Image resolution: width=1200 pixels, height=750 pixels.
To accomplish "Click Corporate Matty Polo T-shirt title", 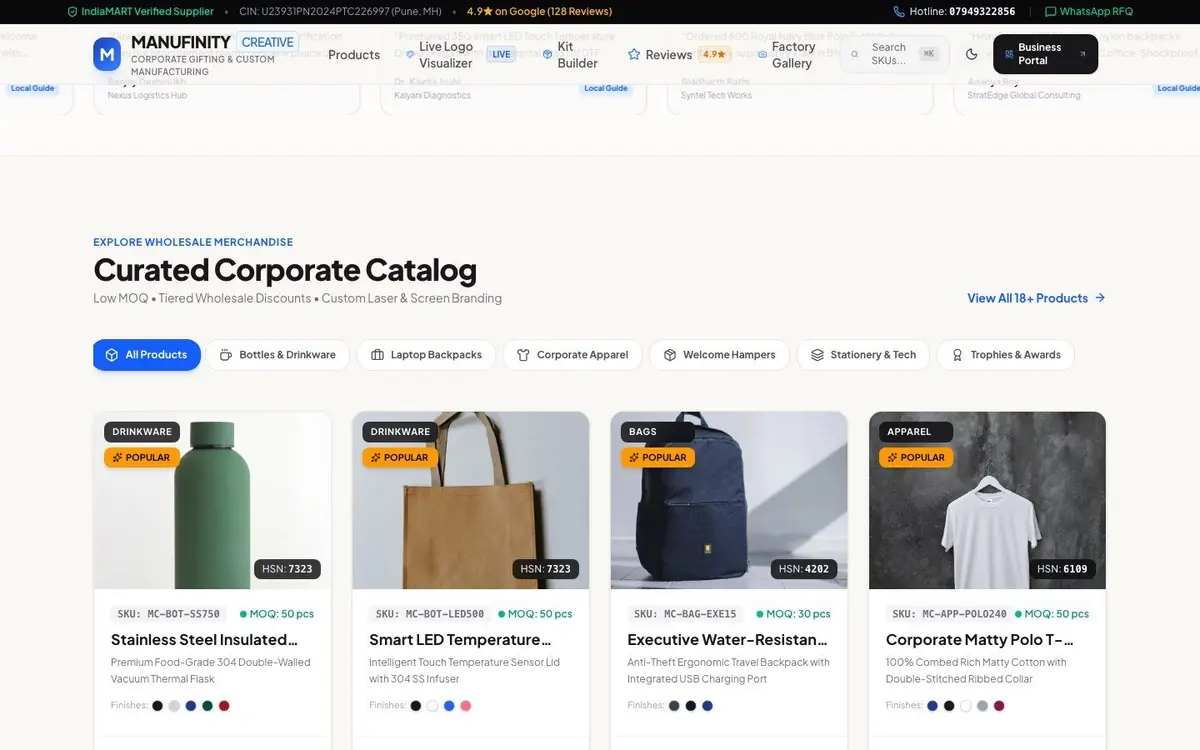I will (980, 640).
